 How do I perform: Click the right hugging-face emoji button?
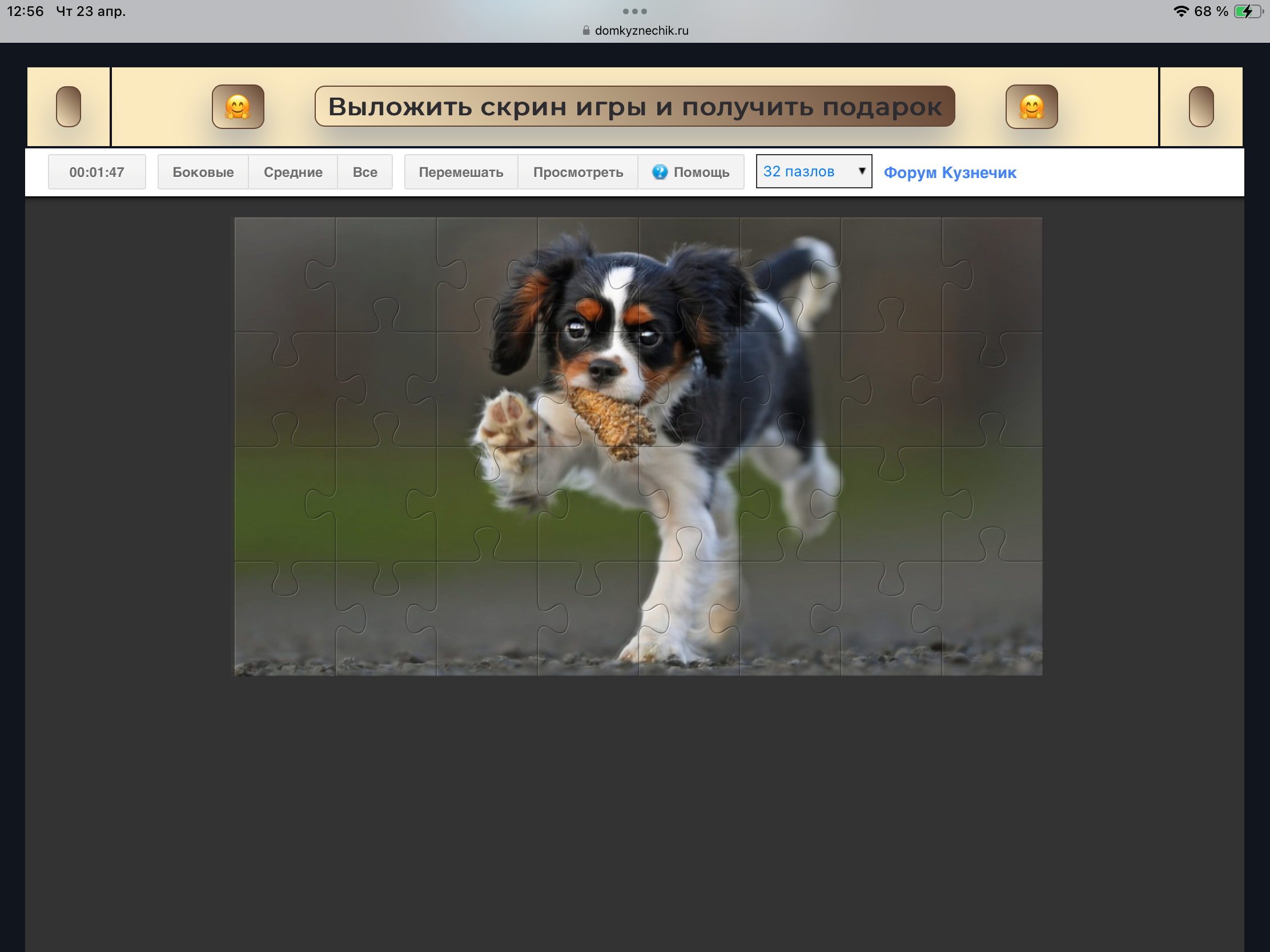click(x=1031, y=107)
